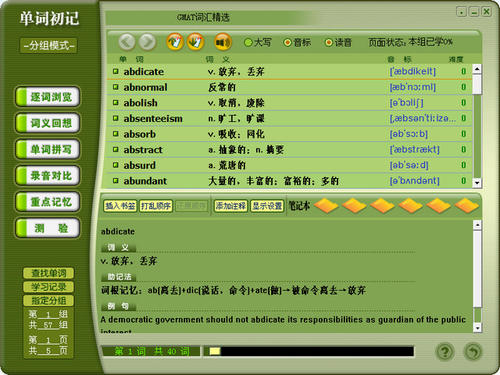500x375 pixels.
Task: Click the detail pane scrollbar down arrow
Action: [x=477, y=328]
